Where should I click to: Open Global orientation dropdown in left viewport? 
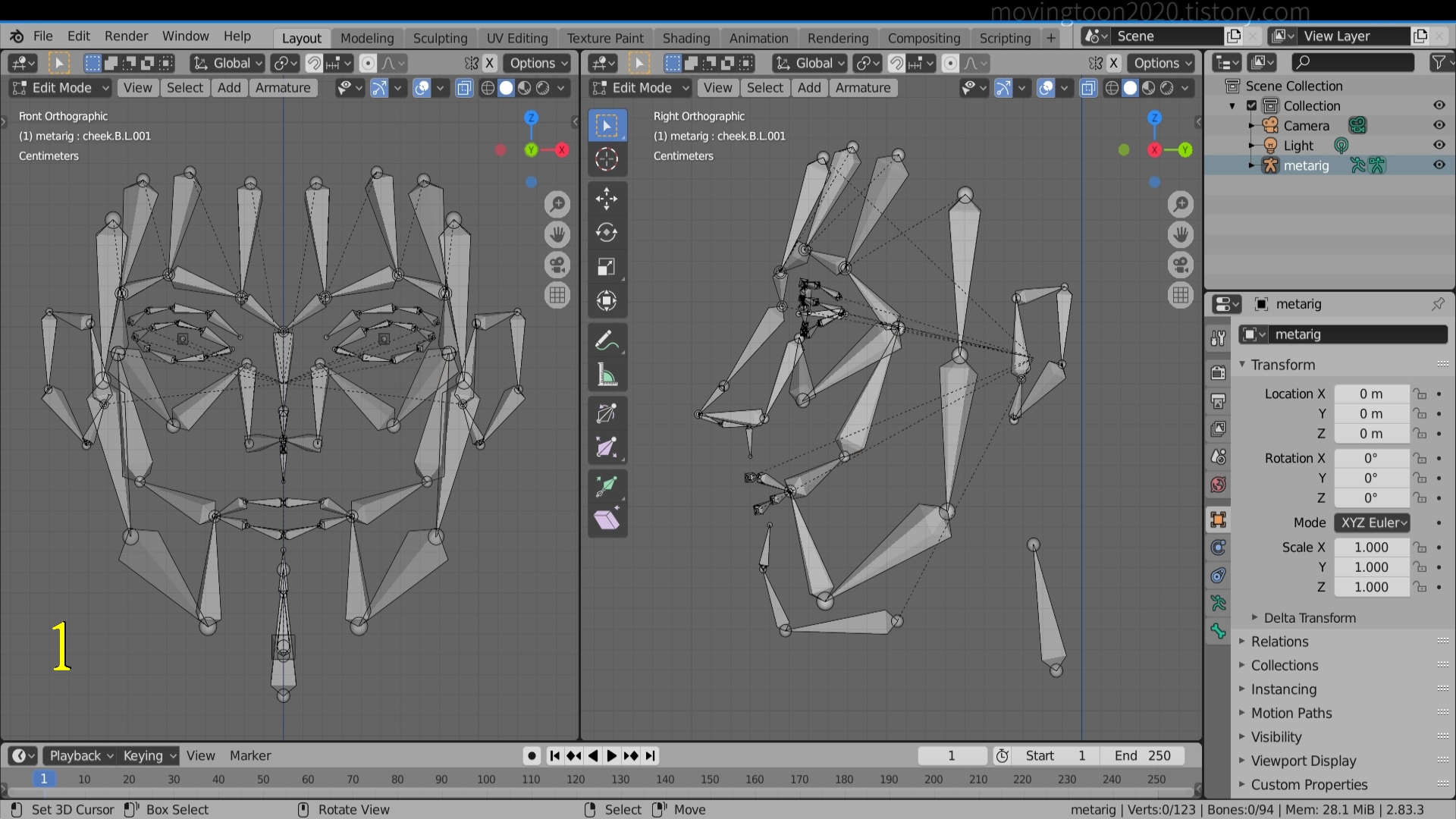(227, 63)
